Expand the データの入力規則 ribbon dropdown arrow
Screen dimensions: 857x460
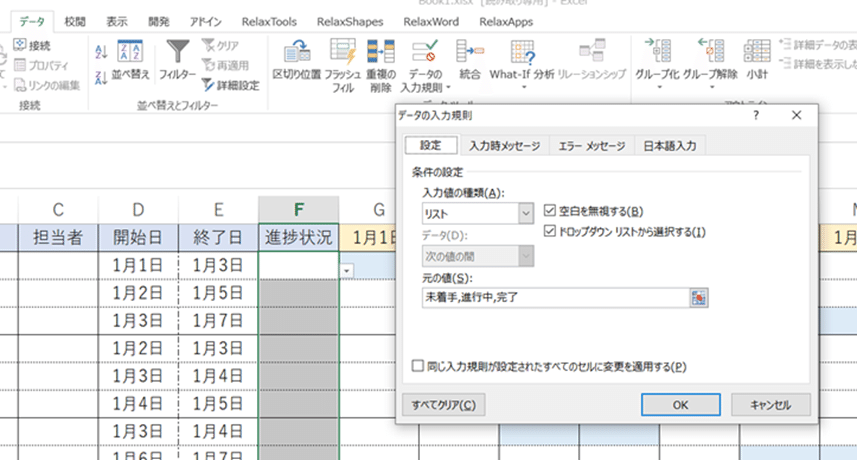[x=448, y=87]
